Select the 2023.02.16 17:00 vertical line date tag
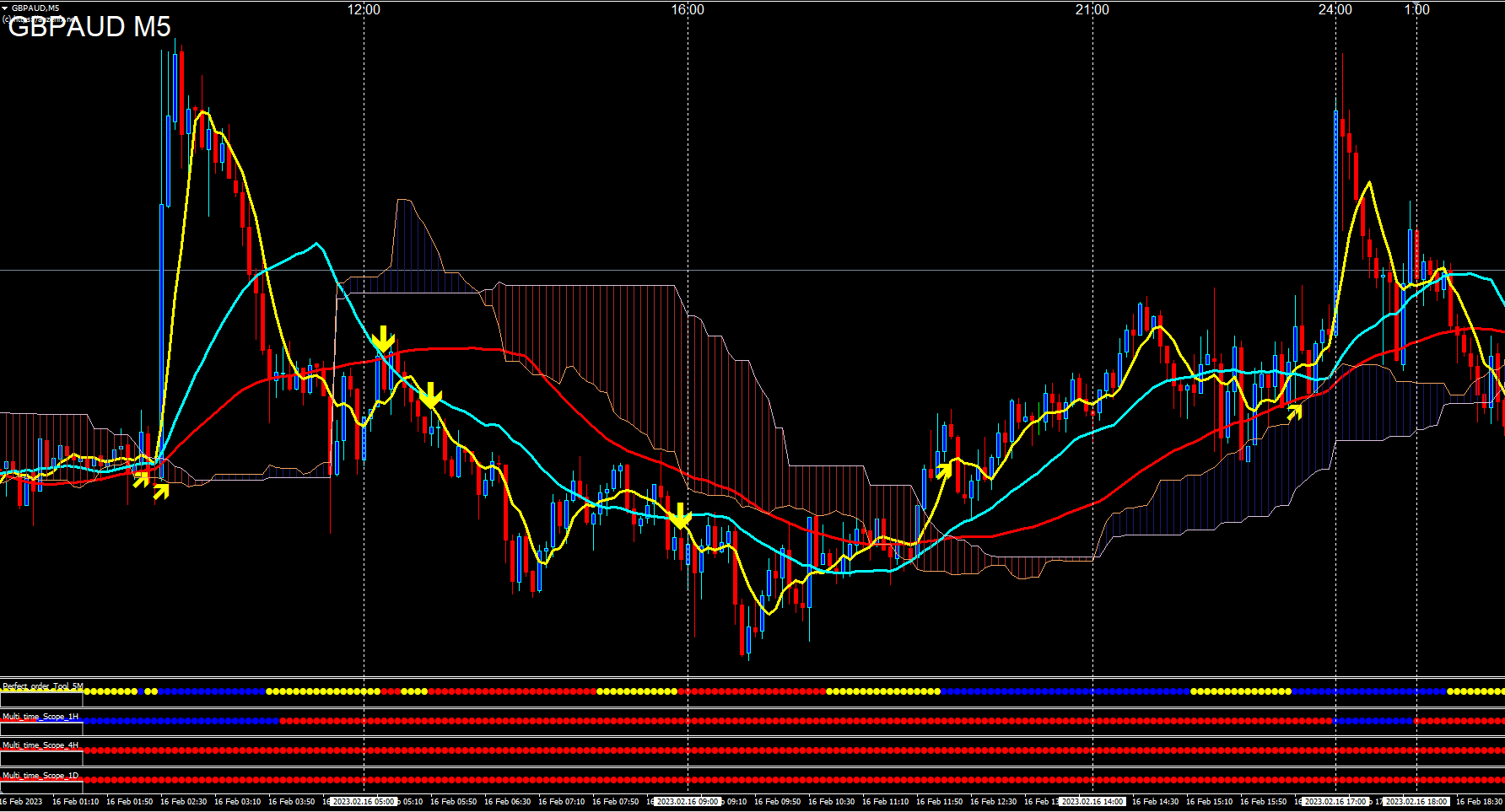Viewport: 1505px width, 812px height. pyautogui.click(x=1335, y=802)
